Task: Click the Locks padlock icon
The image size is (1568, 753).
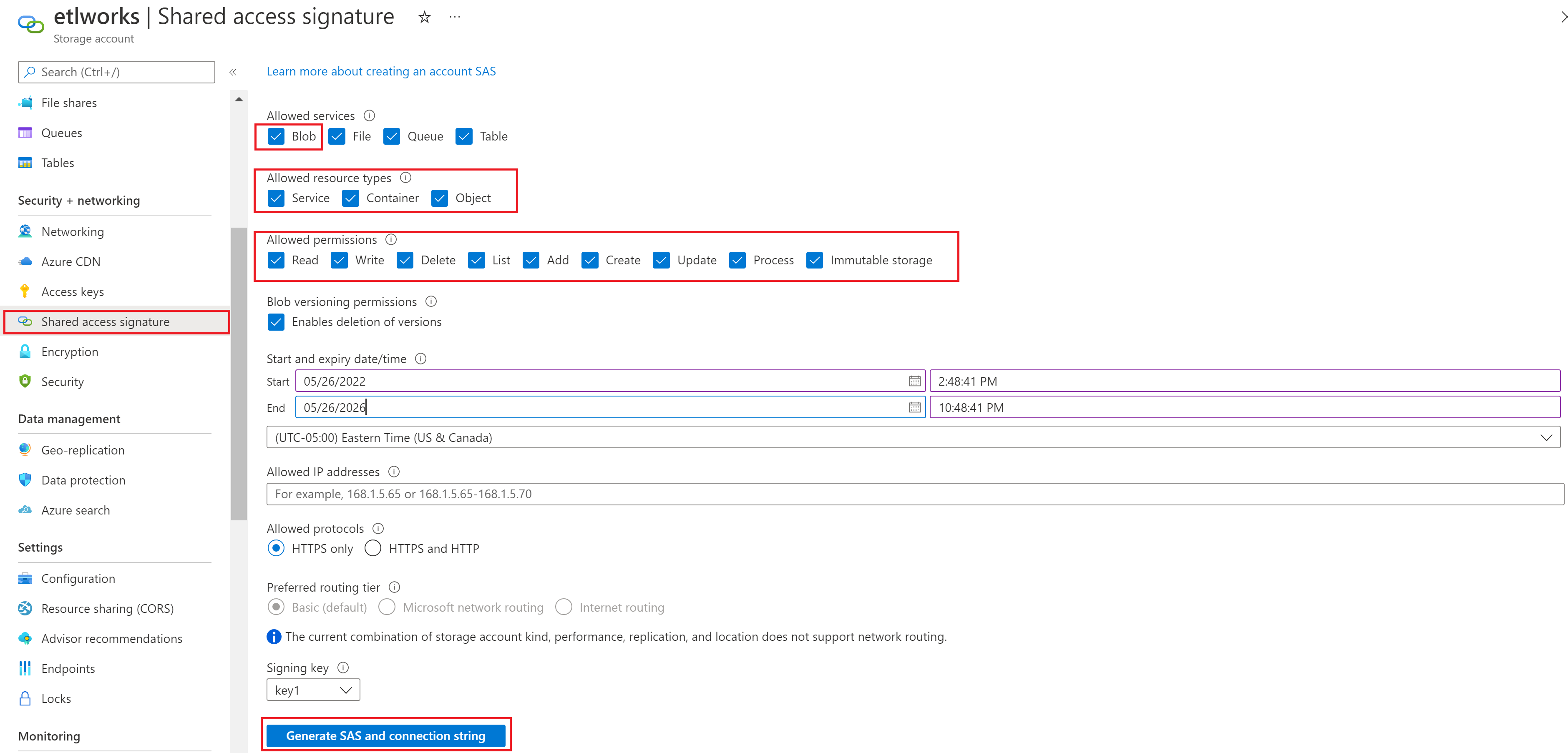Action: pos(25,698)
